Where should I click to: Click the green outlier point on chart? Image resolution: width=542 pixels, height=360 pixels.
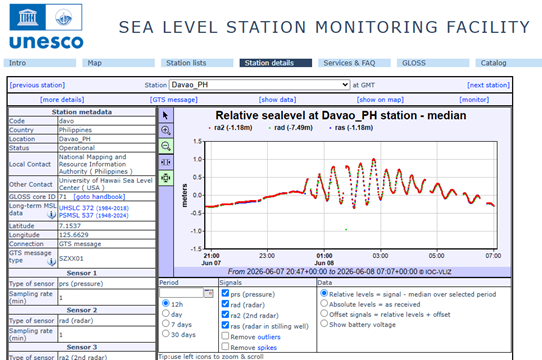pyautogui.click(x=346, y=230)
